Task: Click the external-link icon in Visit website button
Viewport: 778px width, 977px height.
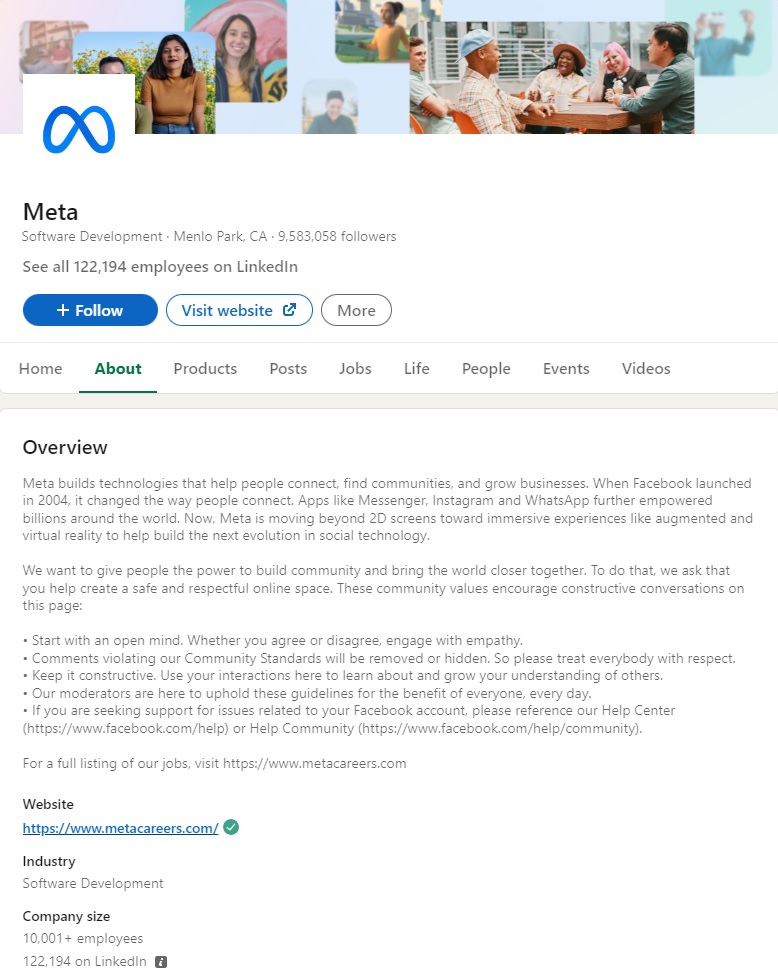Action: [x=288, y=310]
